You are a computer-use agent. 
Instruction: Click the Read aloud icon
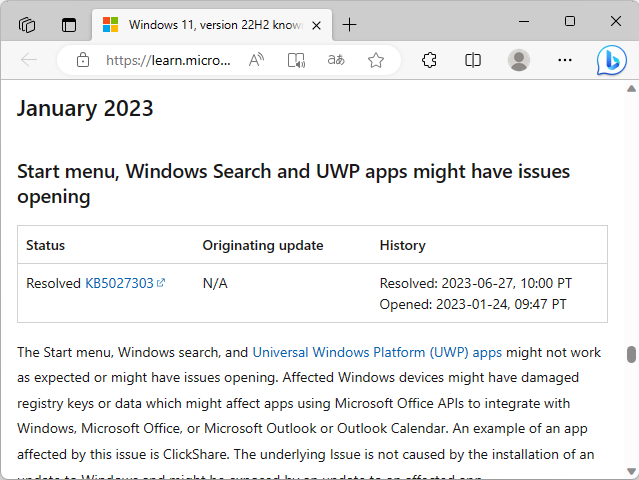click(x=257, y=60)
